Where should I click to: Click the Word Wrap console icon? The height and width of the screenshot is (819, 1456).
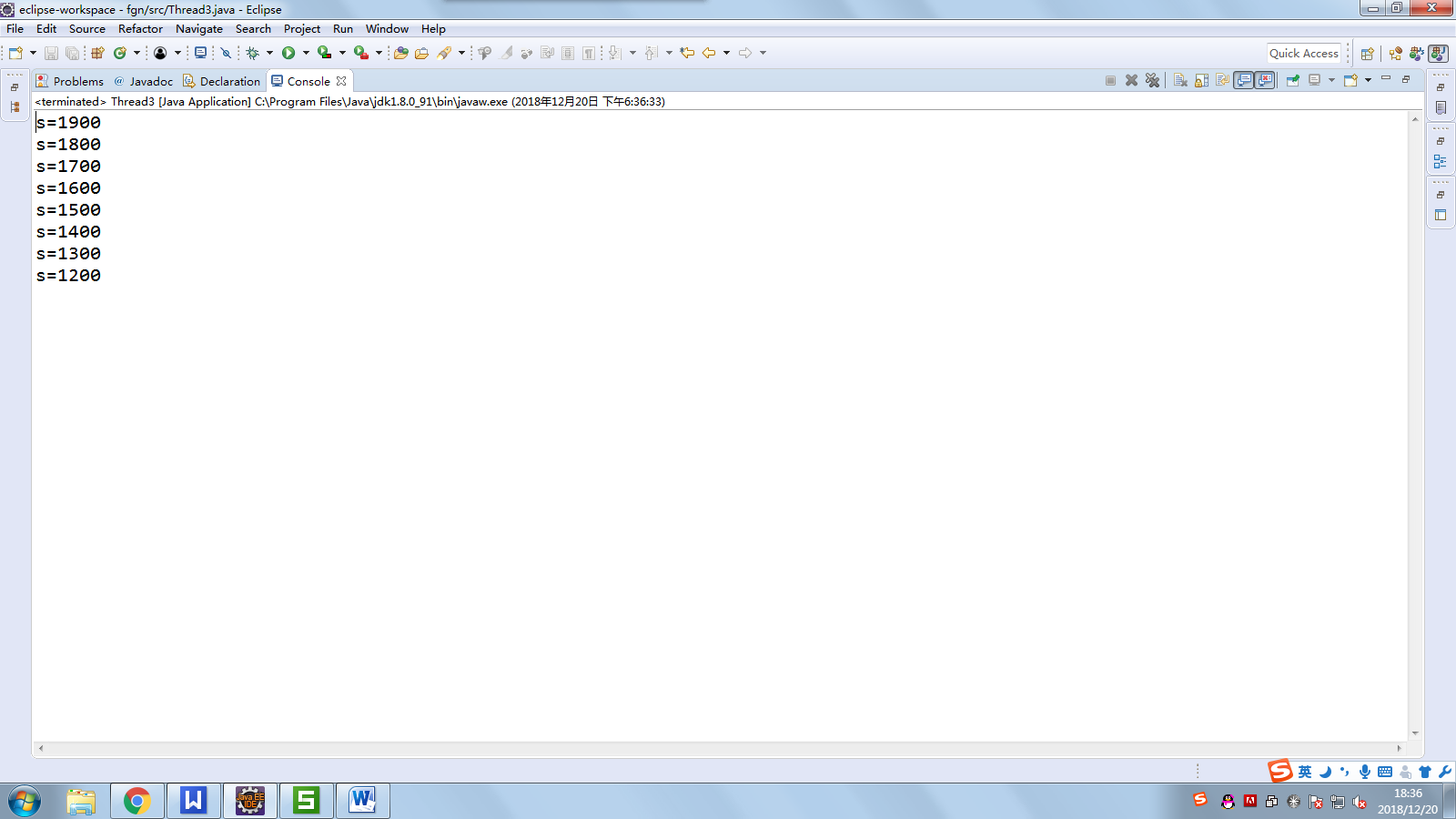[x=1222, y=80]
